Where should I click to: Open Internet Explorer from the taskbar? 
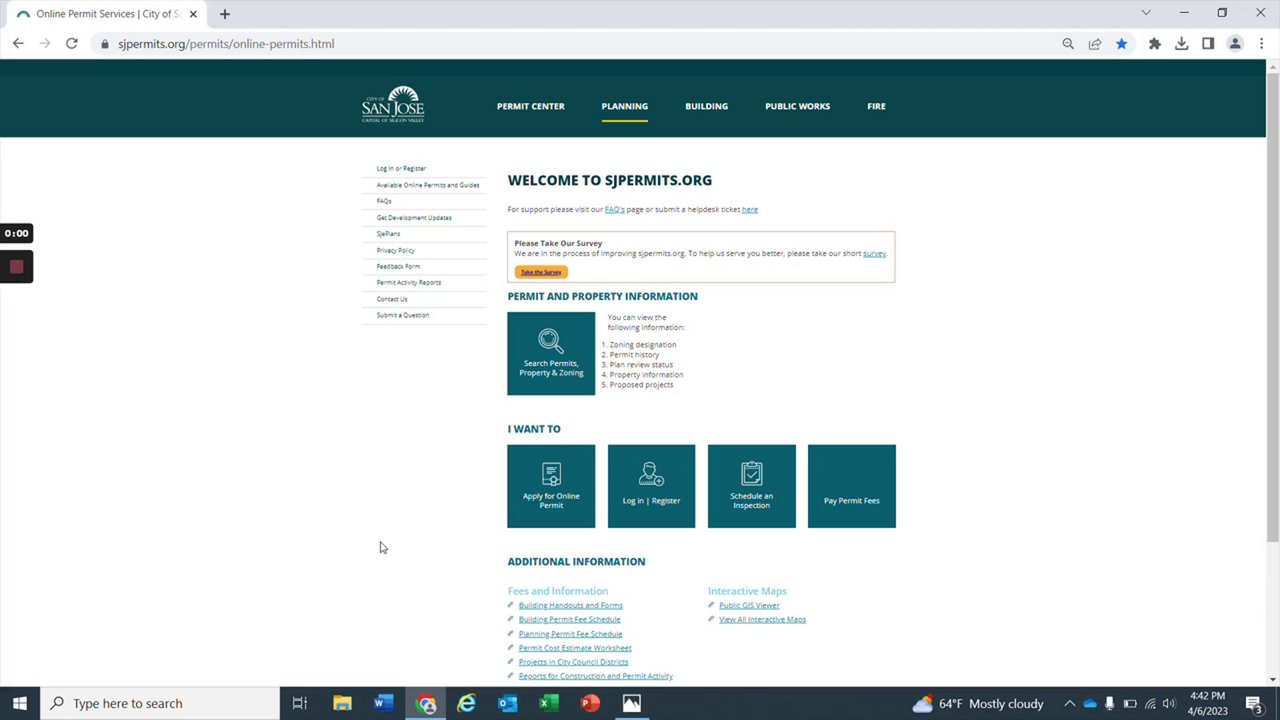click(467, 703)
